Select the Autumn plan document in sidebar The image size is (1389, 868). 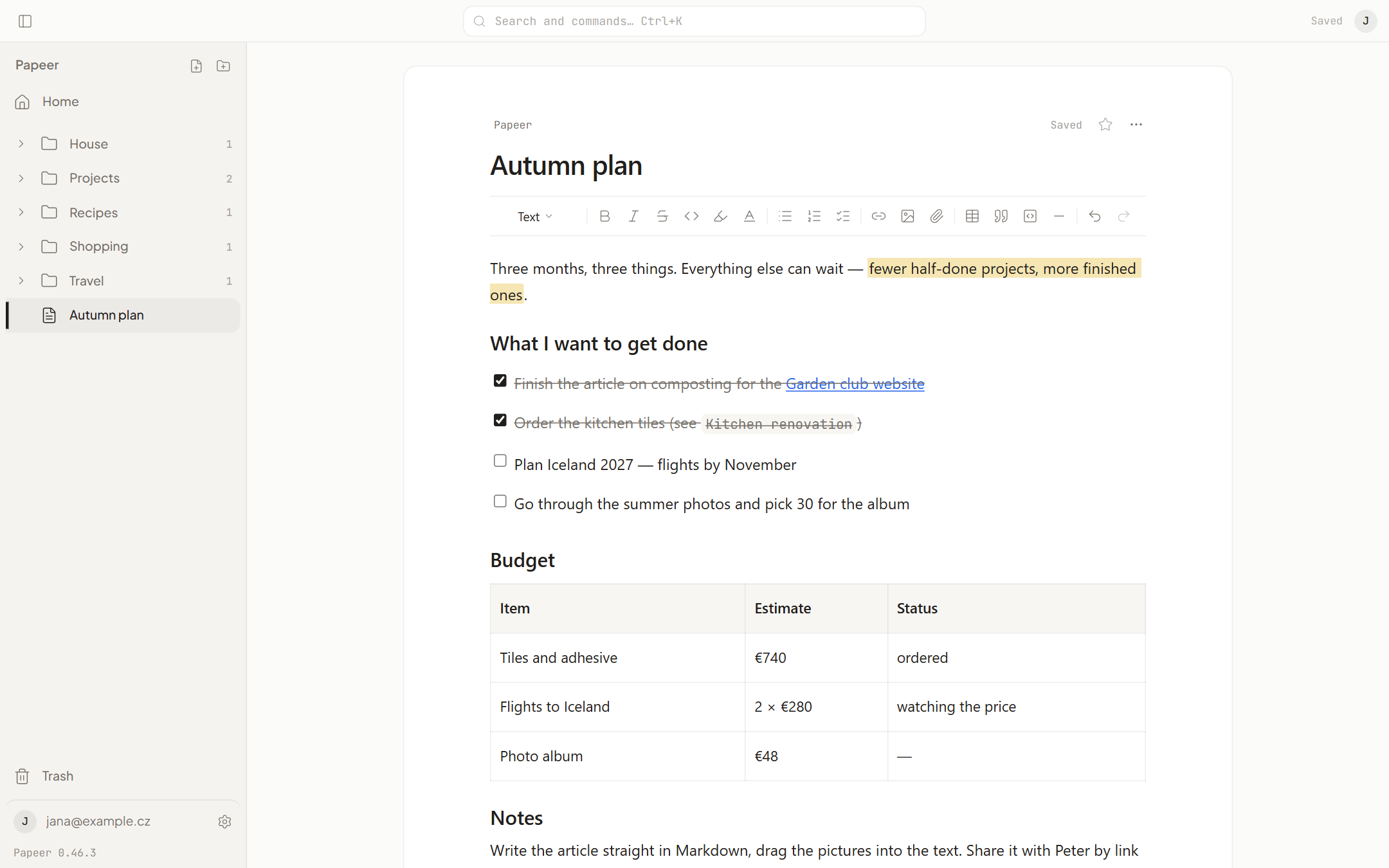[122, 315]
